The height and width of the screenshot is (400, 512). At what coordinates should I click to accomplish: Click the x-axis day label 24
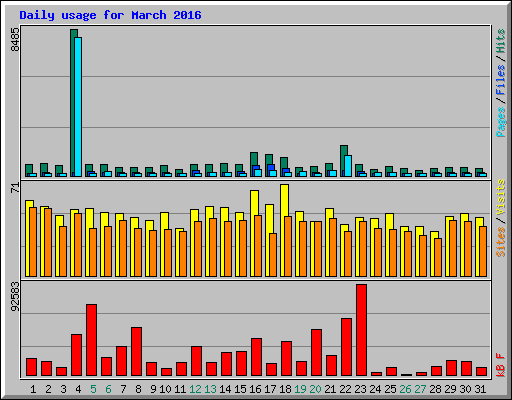coord(375,389)
